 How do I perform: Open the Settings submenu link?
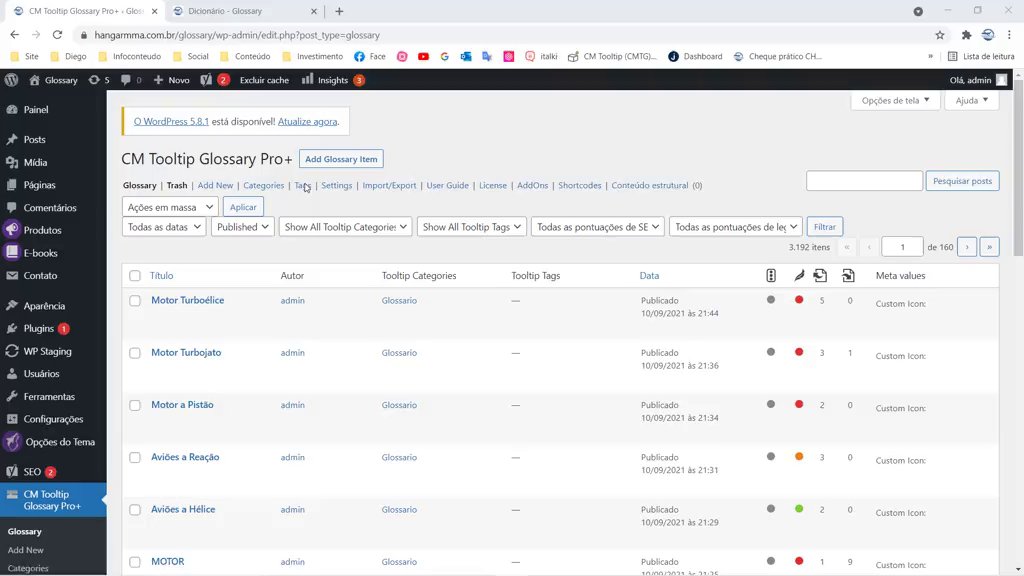tap(337, 185)
